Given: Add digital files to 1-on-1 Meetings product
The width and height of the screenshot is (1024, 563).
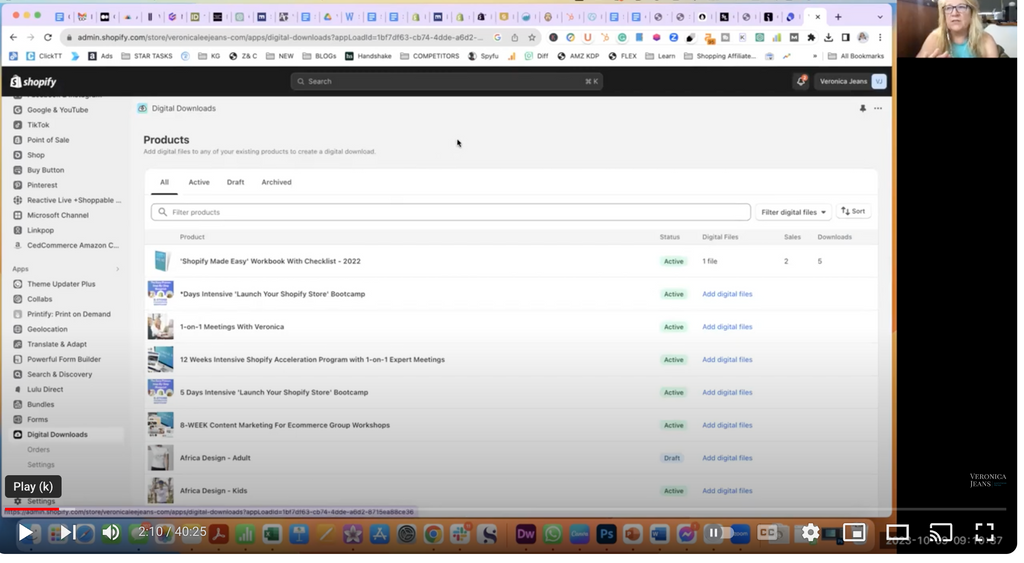Looking at the screenshot, I should [727, 327].
